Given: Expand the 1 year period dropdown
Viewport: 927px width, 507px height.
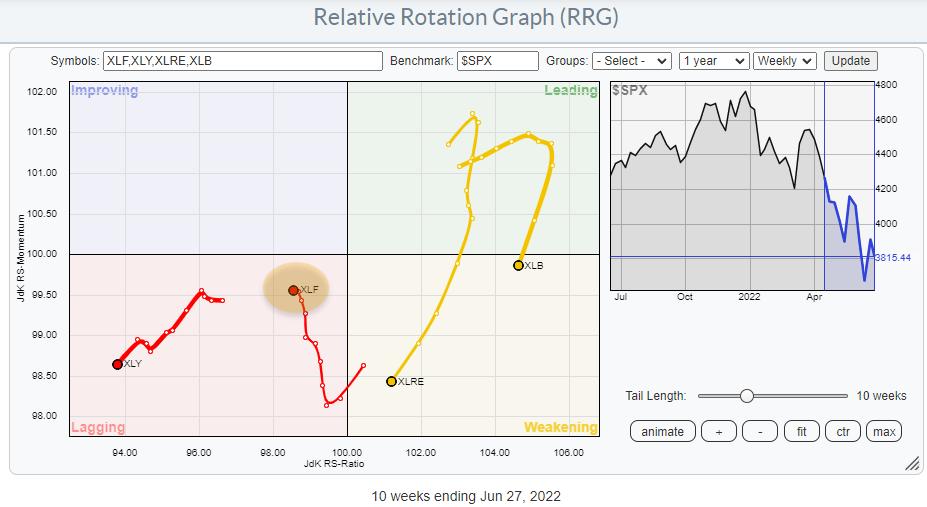Looking at the screenshot, I should point(713,61).
